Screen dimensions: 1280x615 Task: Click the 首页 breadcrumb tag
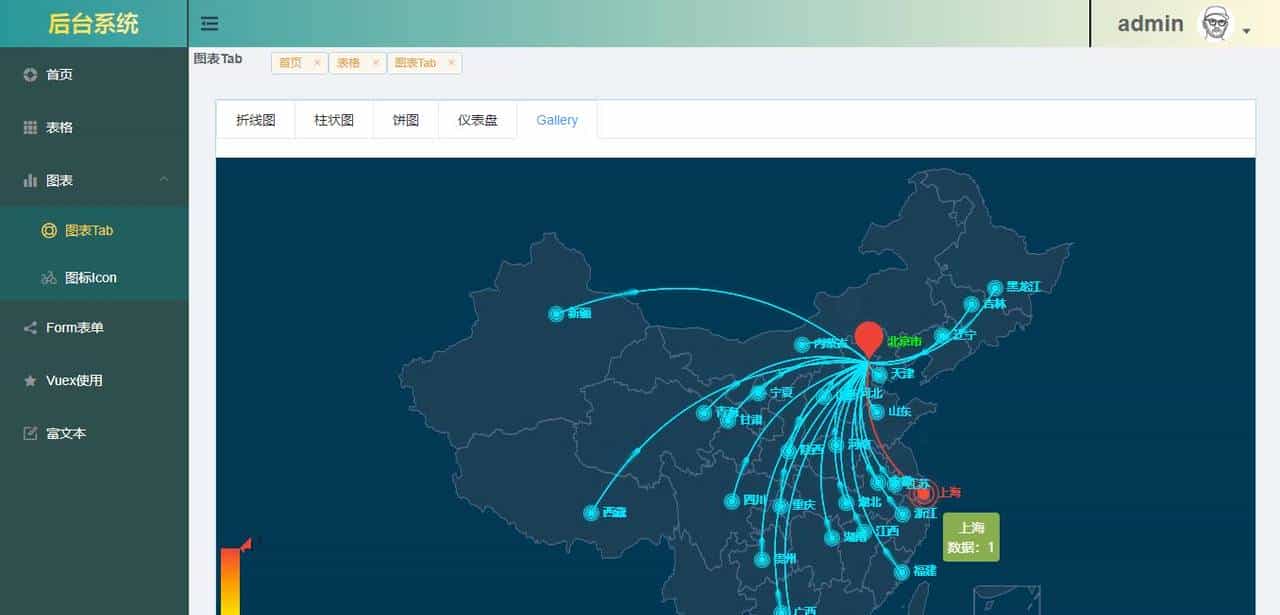tap(293, 62)
